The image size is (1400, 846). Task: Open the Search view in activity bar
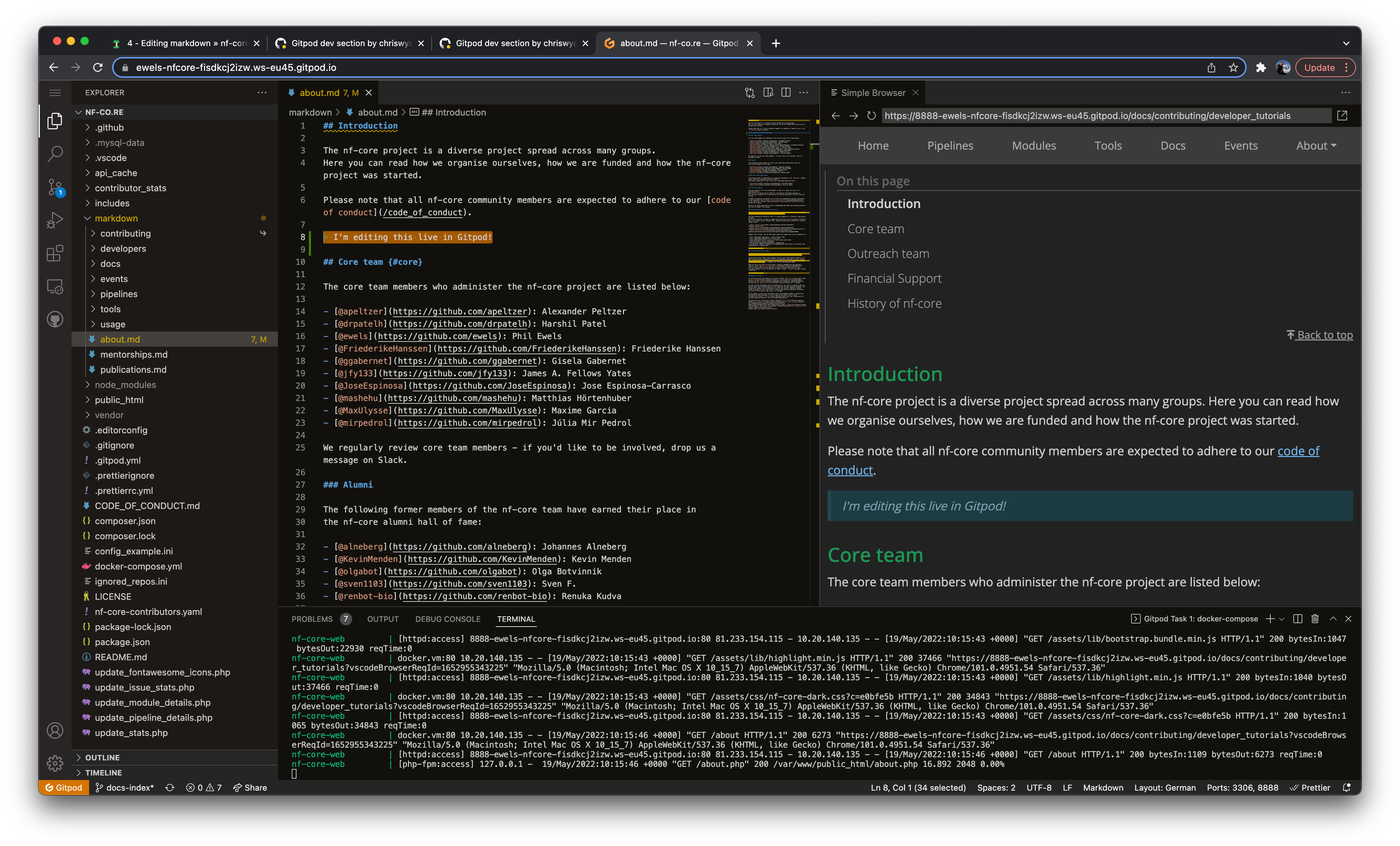click(x=55, y=153)
